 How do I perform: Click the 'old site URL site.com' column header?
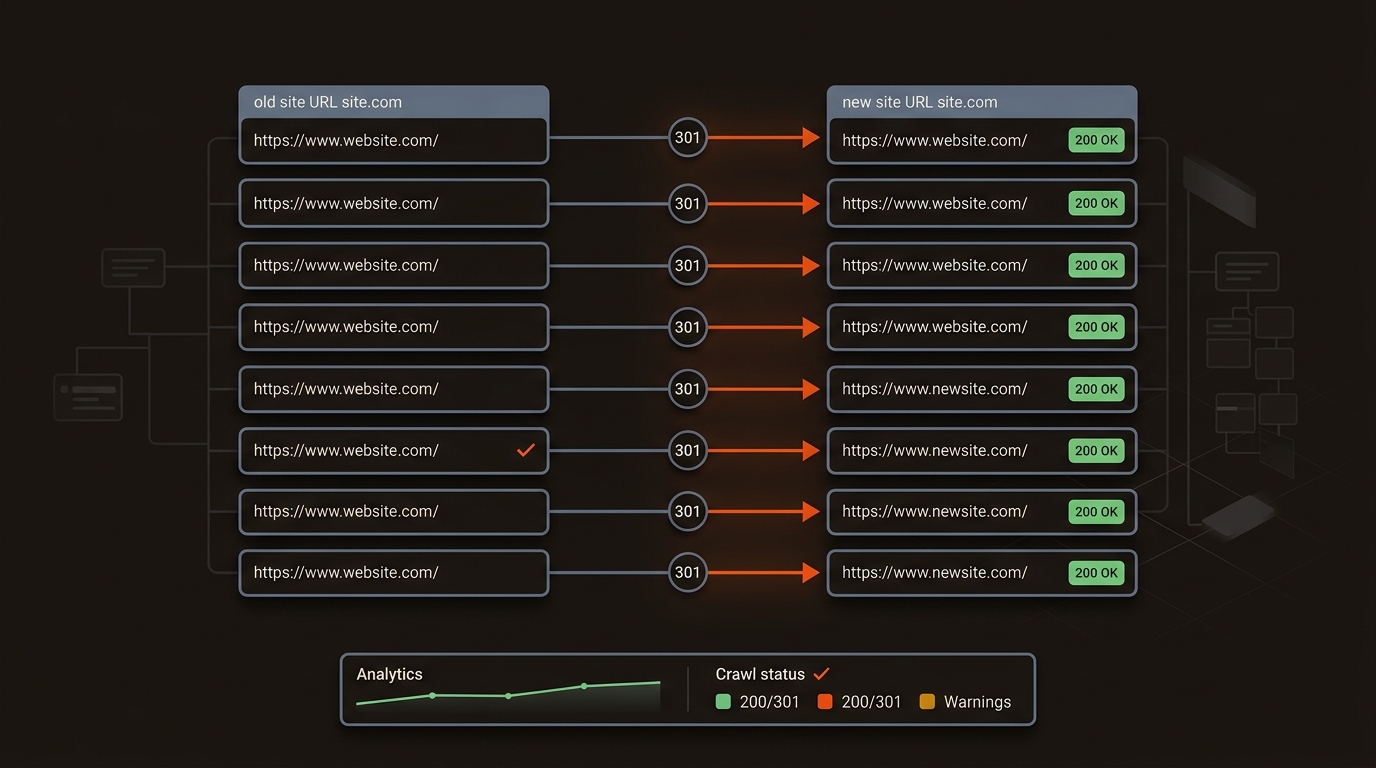click(x=394, y=102)
